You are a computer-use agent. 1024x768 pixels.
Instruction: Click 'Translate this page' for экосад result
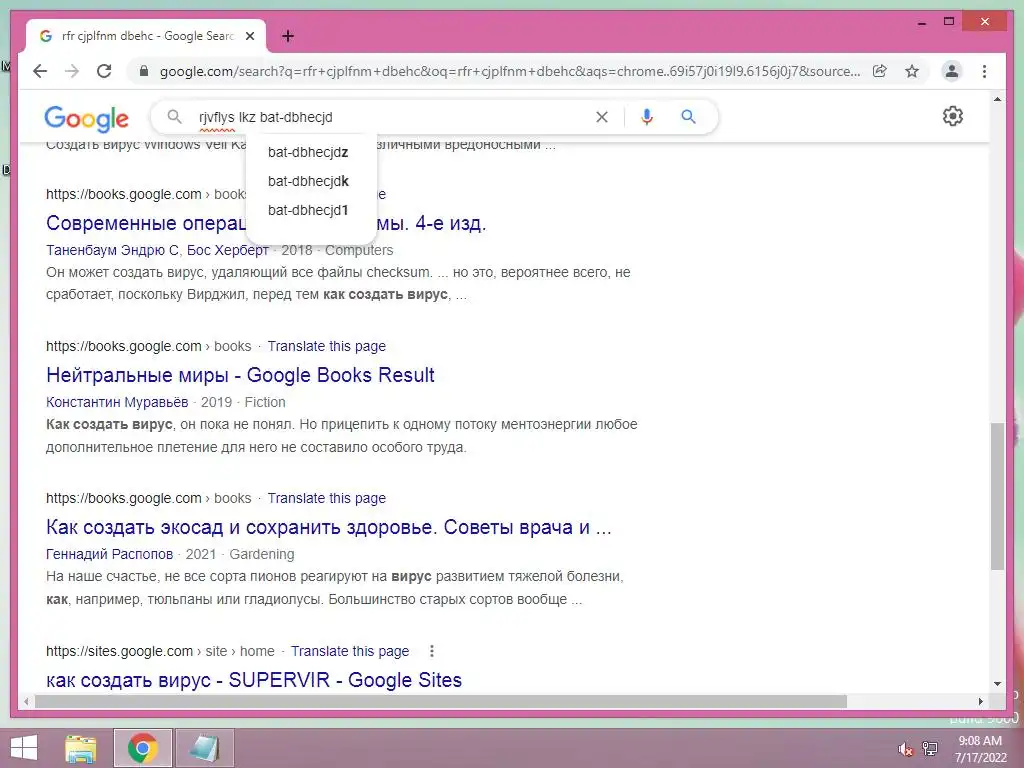tap(327, 498)
